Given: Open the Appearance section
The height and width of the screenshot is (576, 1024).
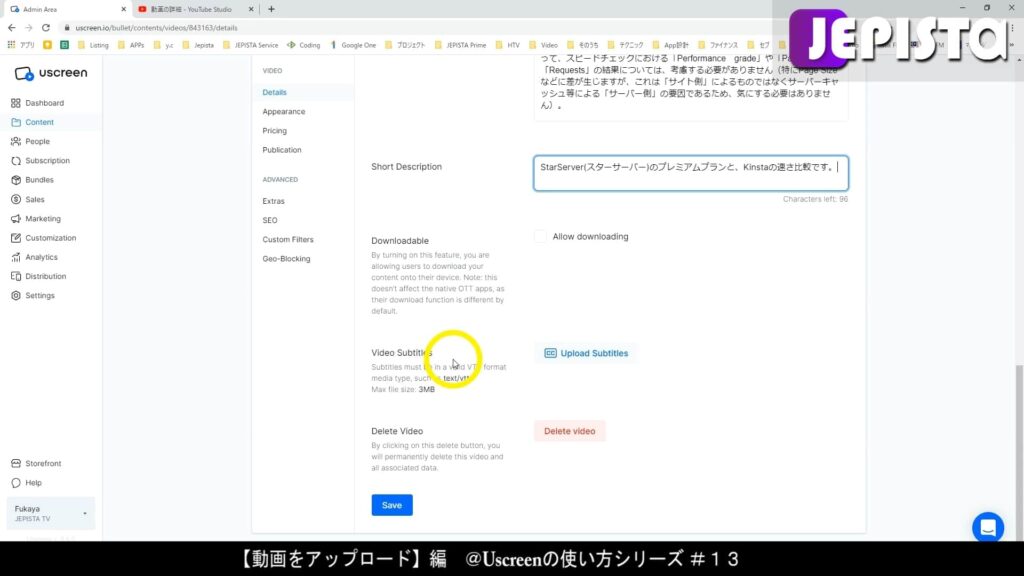Looking at the screenshot, I should (283, 112).
